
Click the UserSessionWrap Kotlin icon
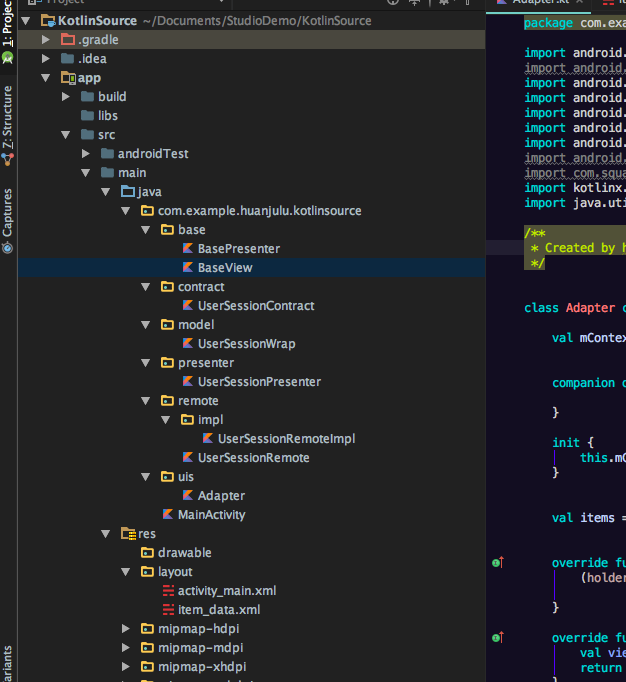188,343
